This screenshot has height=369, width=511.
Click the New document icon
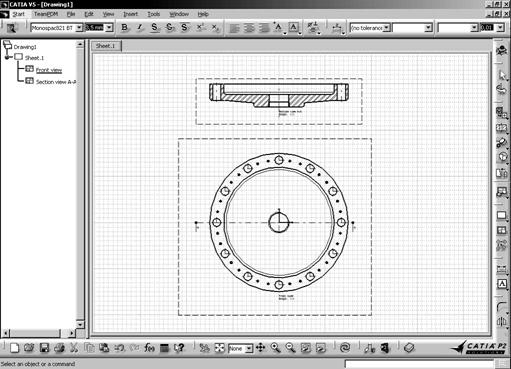coord(14,348)
